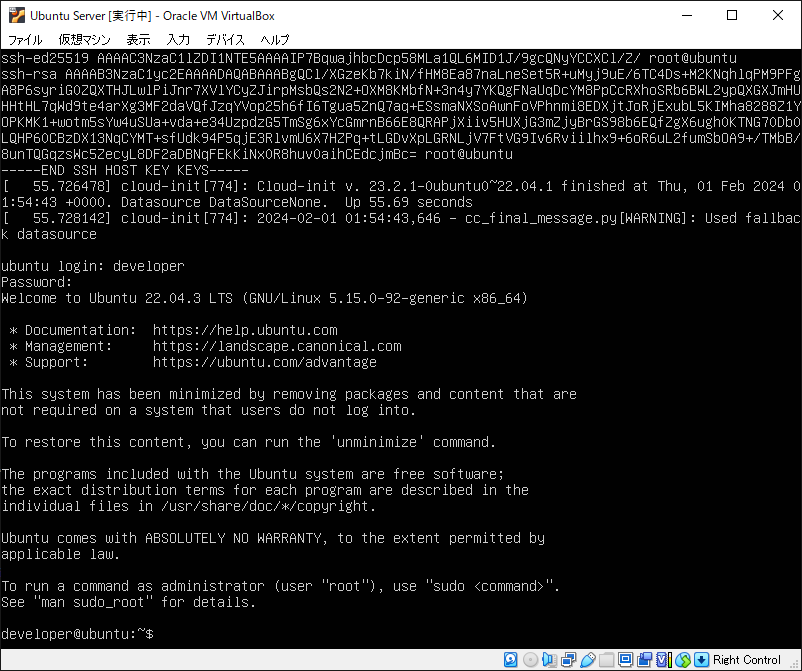802x671 pixels.
Task: Close the Ubuntu Server VM window
Action: coord(777,15)
